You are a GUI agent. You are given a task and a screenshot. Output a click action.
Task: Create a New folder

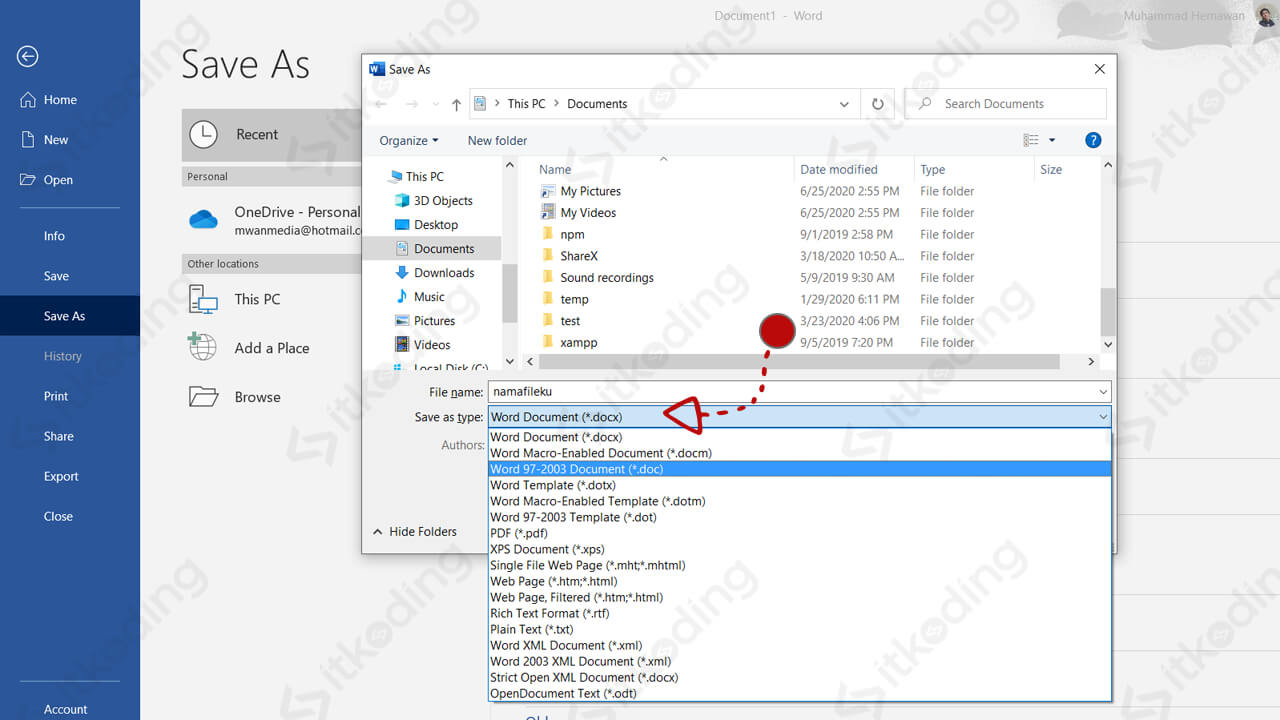(497, 141)
